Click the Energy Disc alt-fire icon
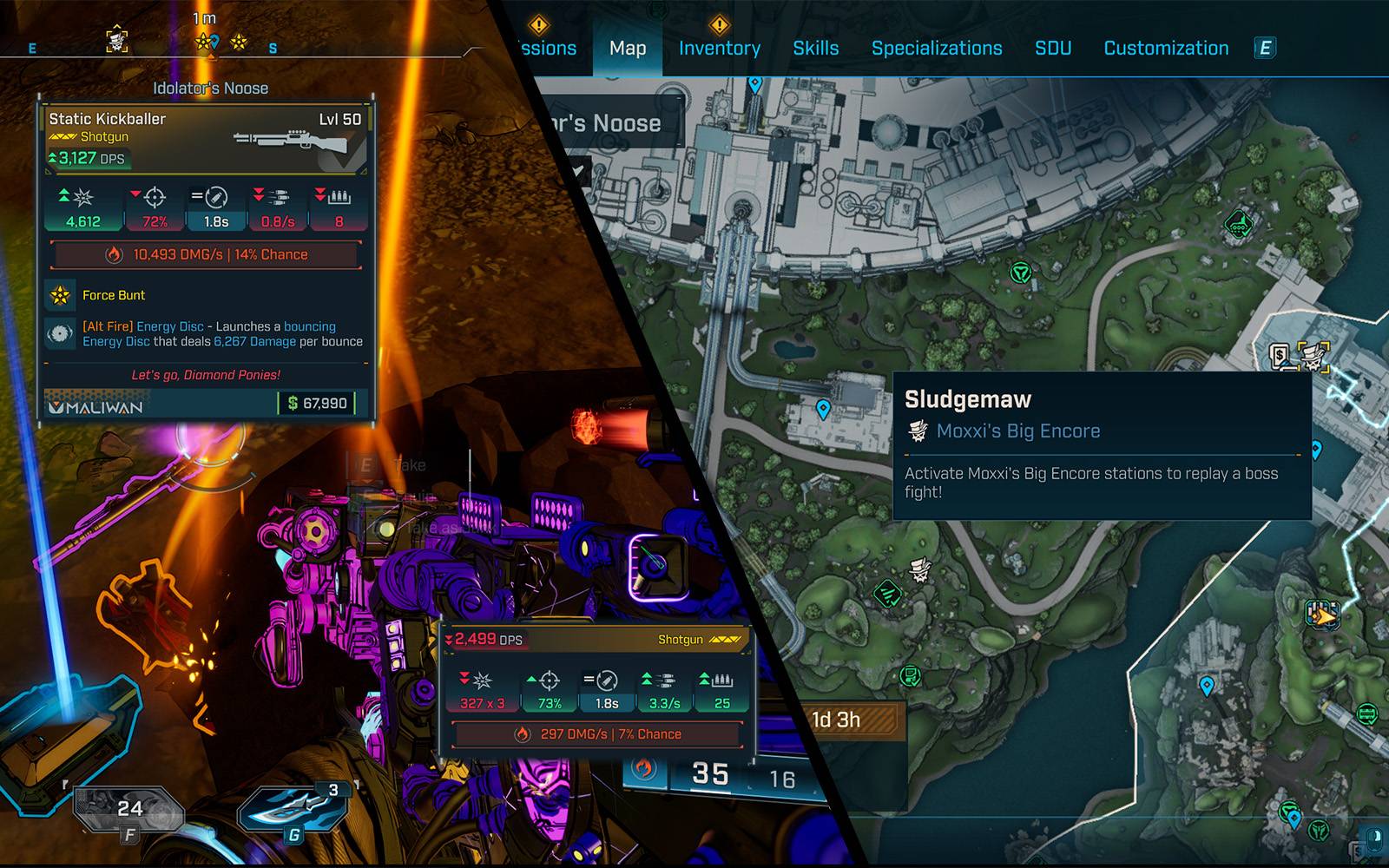The image size is (1389, 868). [60, 334]
